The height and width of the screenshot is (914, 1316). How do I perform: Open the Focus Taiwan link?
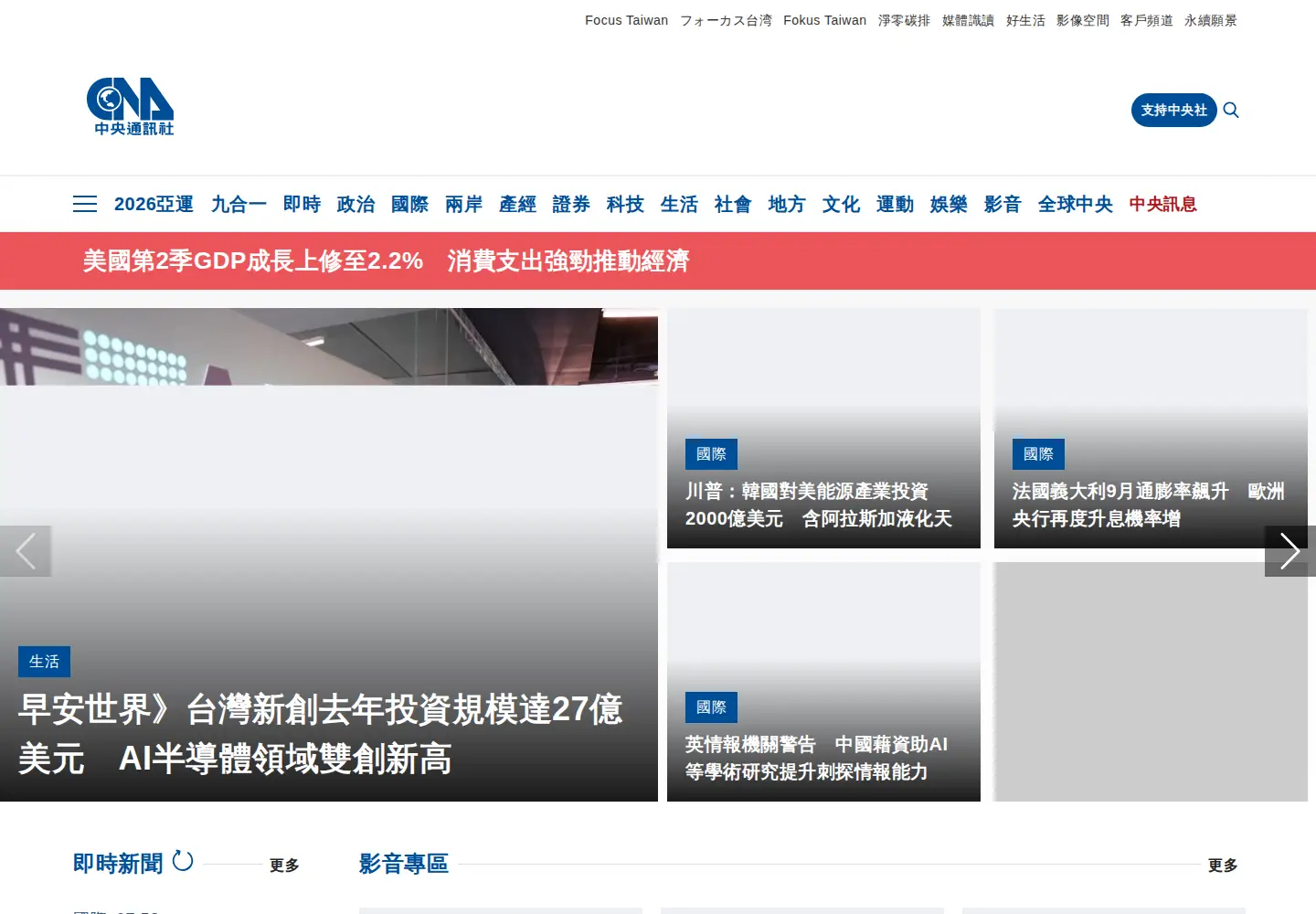(x=627, y=20)
